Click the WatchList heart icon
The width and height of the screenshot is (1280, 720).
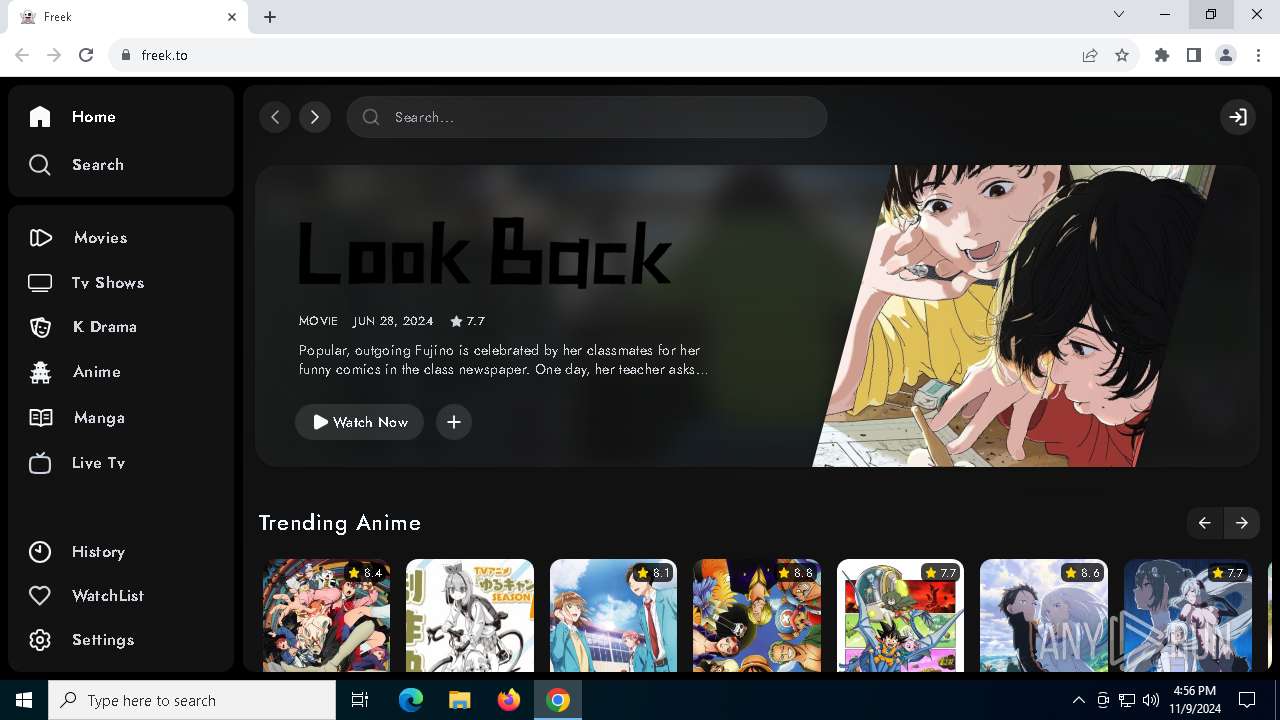tap(40, 596)
